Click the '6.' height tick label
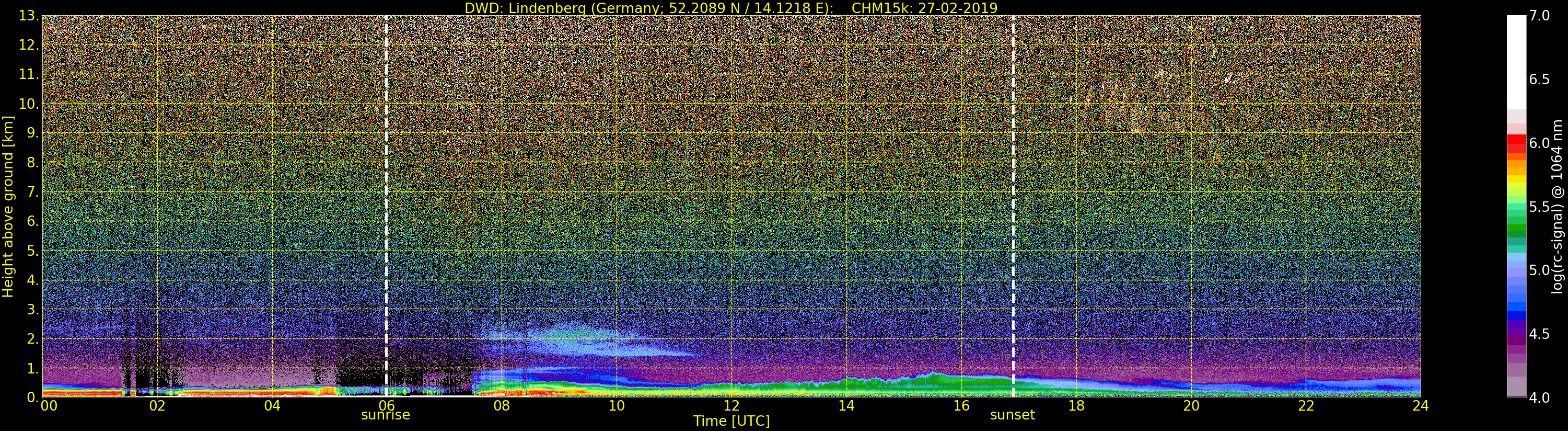Viewport: 1568px width, 431px height. click(x=32, y=221)
